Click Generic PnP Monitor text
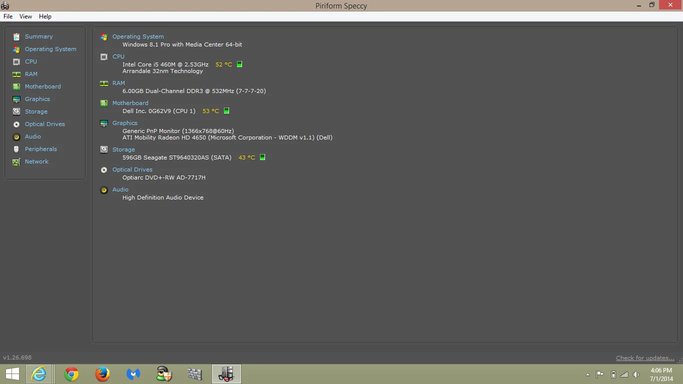The width and height of the screenshot is (683, 384). tap(178, 131)
